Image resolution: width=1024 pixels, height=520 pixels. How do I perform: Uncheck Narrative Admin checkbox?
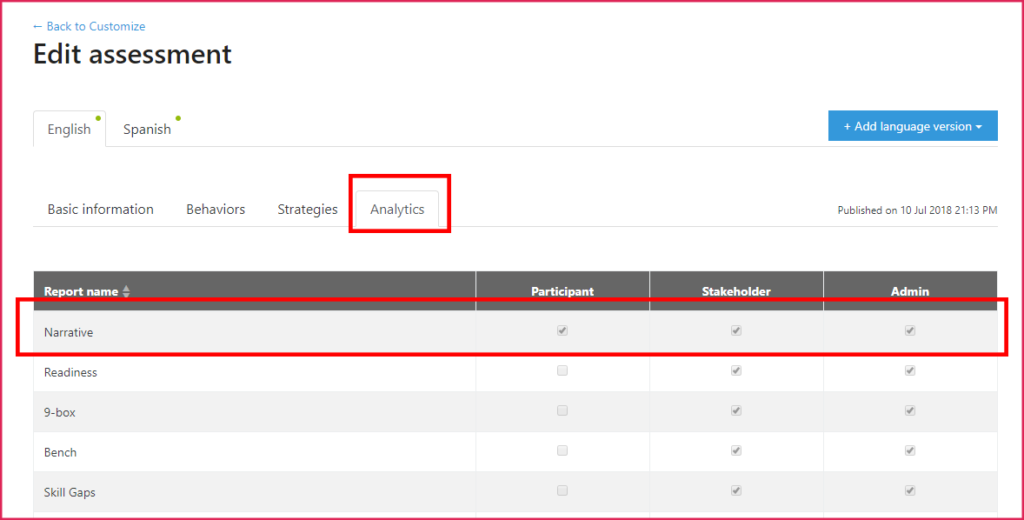910,331
